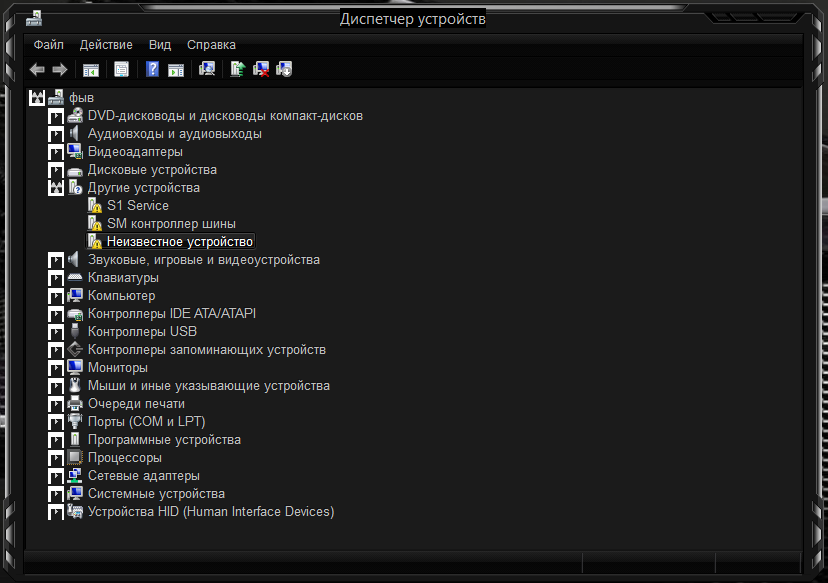Open the Properties toolbar icon
The width and height of the screenshot is (828, 583).
point(121,69)
